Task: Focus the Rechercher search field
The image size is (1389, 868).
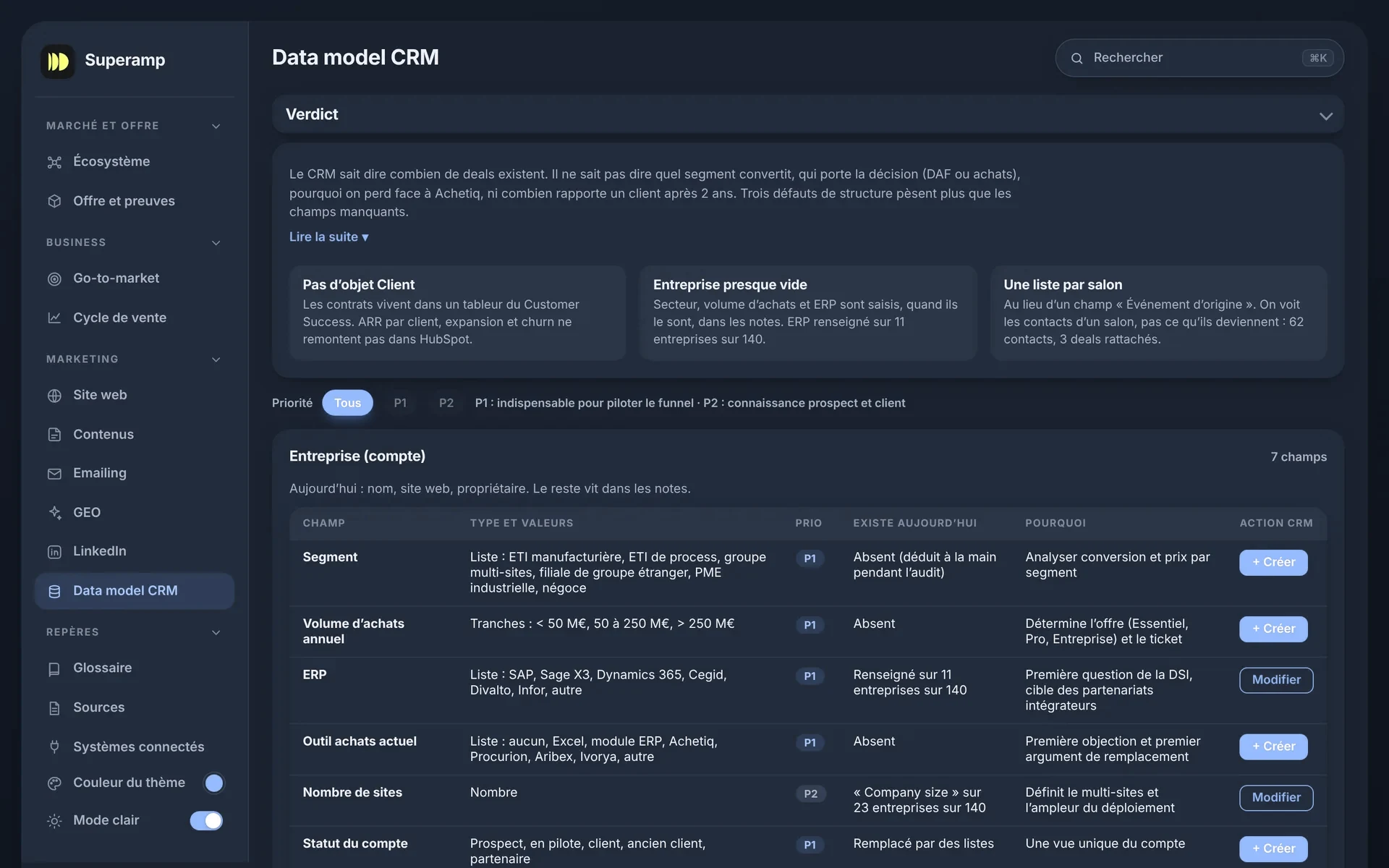Action: (1199, 58)
